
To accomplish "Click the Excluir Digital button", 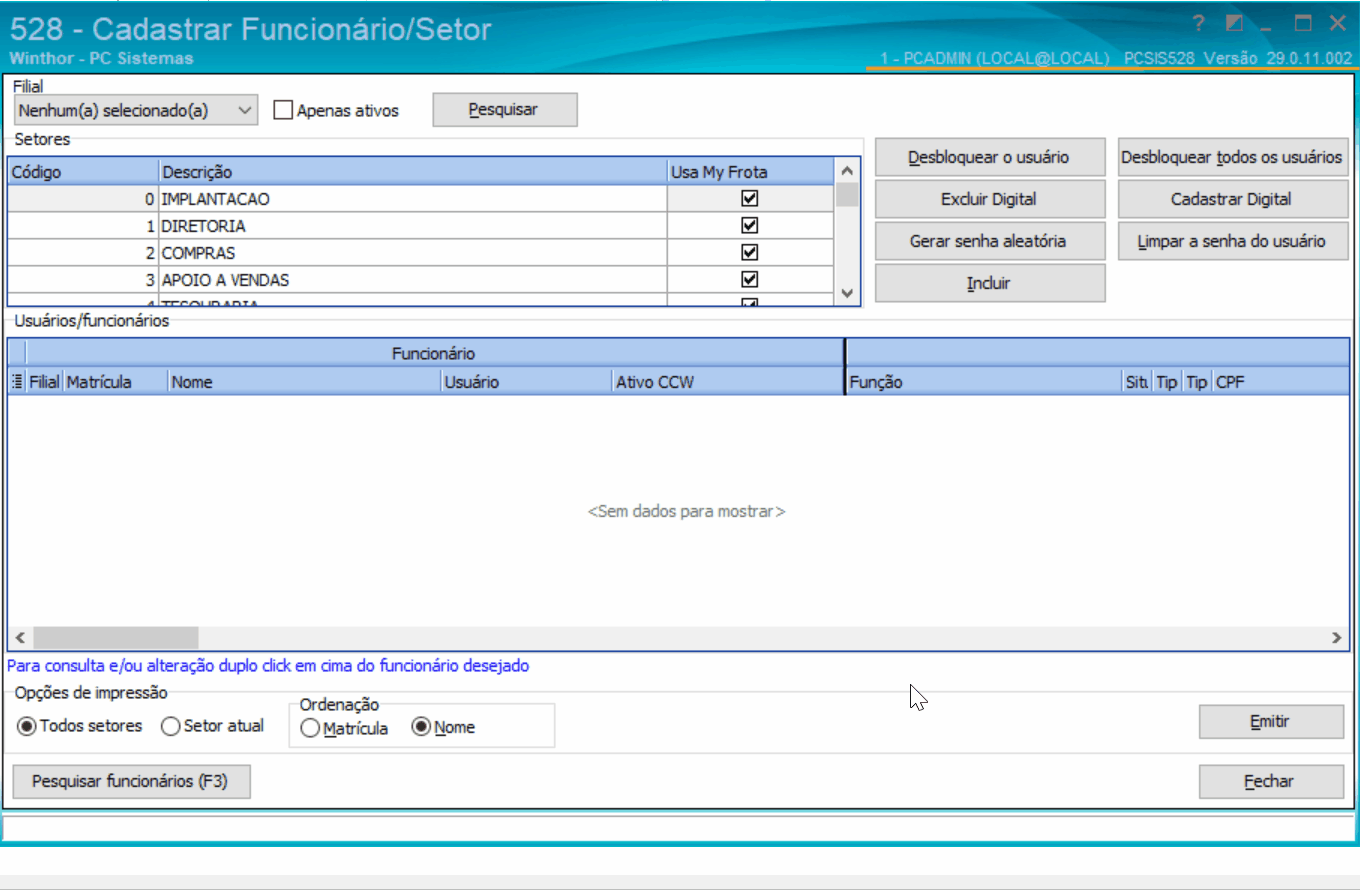I will [x=990, y=199].
